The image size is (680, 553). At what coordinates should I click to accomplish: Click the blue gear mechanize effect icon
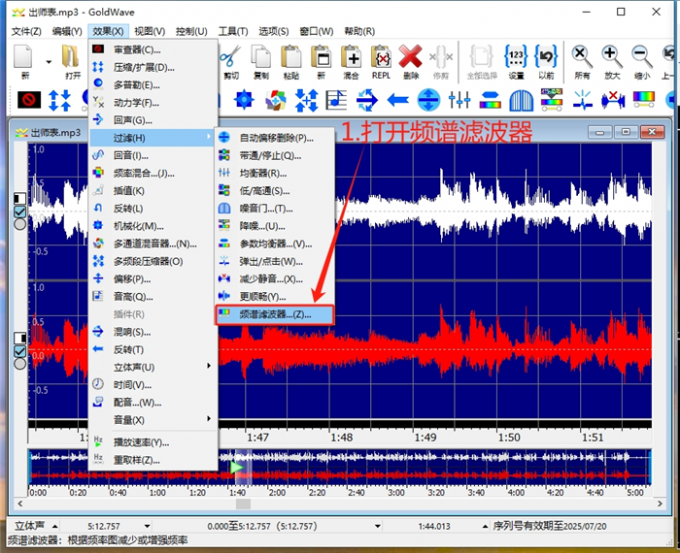[244, 100]
